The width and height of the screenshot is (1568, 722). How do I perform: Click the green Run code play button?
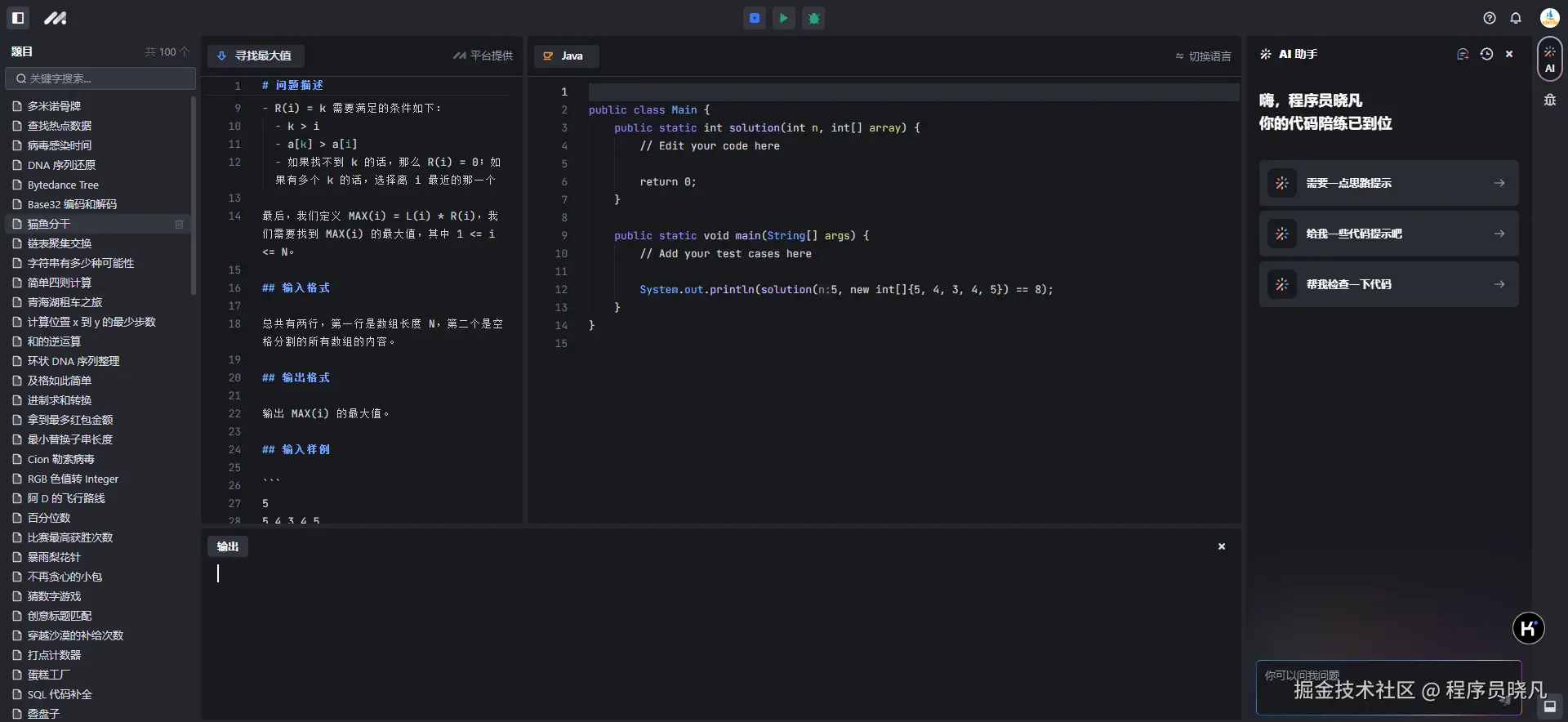coord(783,18)
